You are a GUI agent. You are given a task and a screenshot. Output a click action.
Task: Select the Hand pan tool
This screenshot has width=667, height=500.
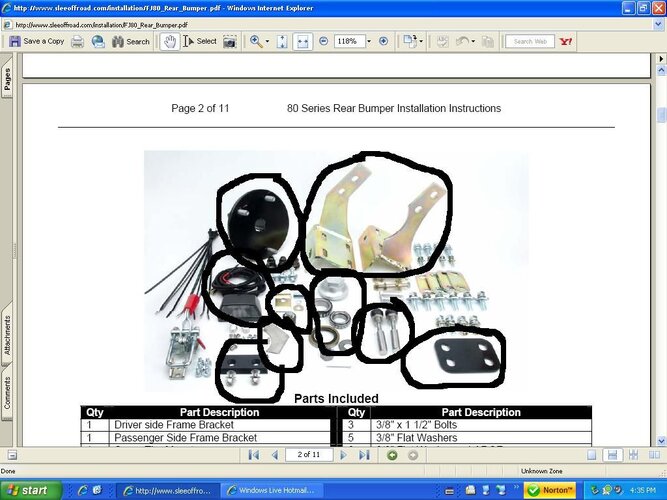coord(170,41)
